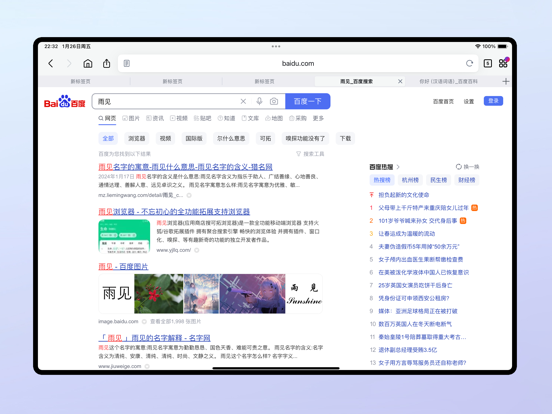Select the 采购 search category
This screenshot has width=552, height=414.
298,118
